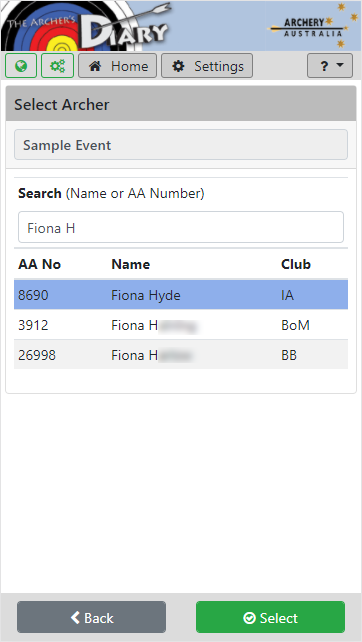The height and width of the screenshot is (642, 362).
Task: Open the Settings page
Action: coord(207,66)
